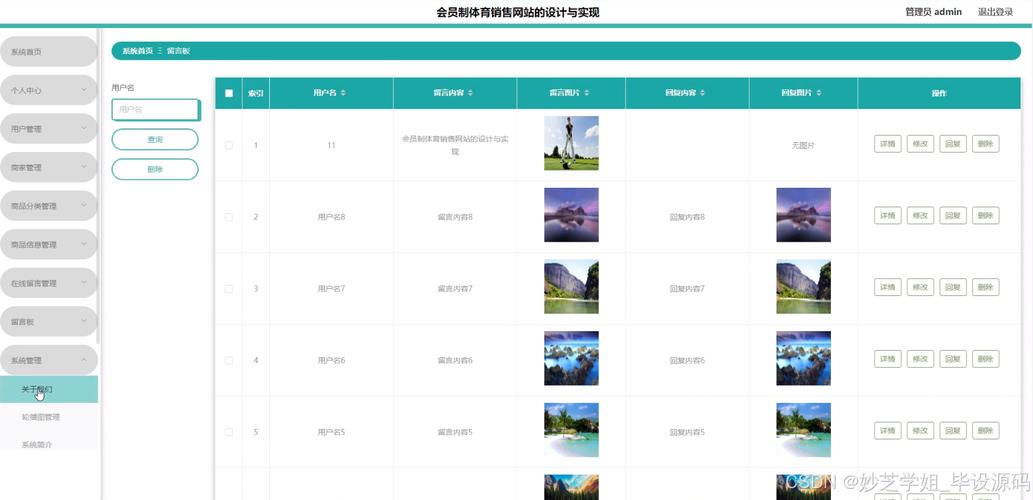This screenshot has height=500, width=1033.
Task: Sort table by 留言内容 column arrows
Action: tap(470, 94)
